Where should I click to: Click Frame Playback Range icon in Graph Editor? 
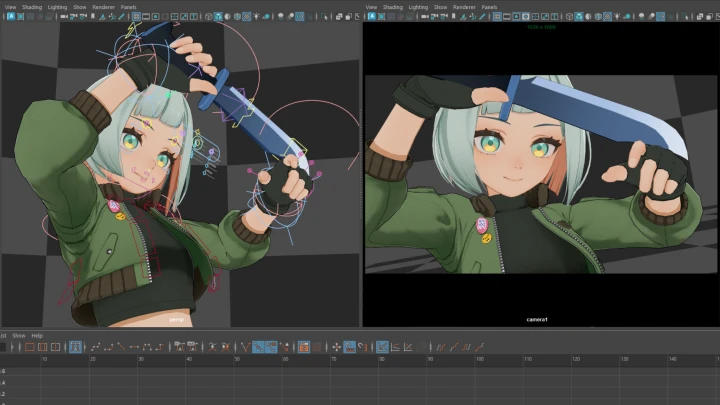42,347
